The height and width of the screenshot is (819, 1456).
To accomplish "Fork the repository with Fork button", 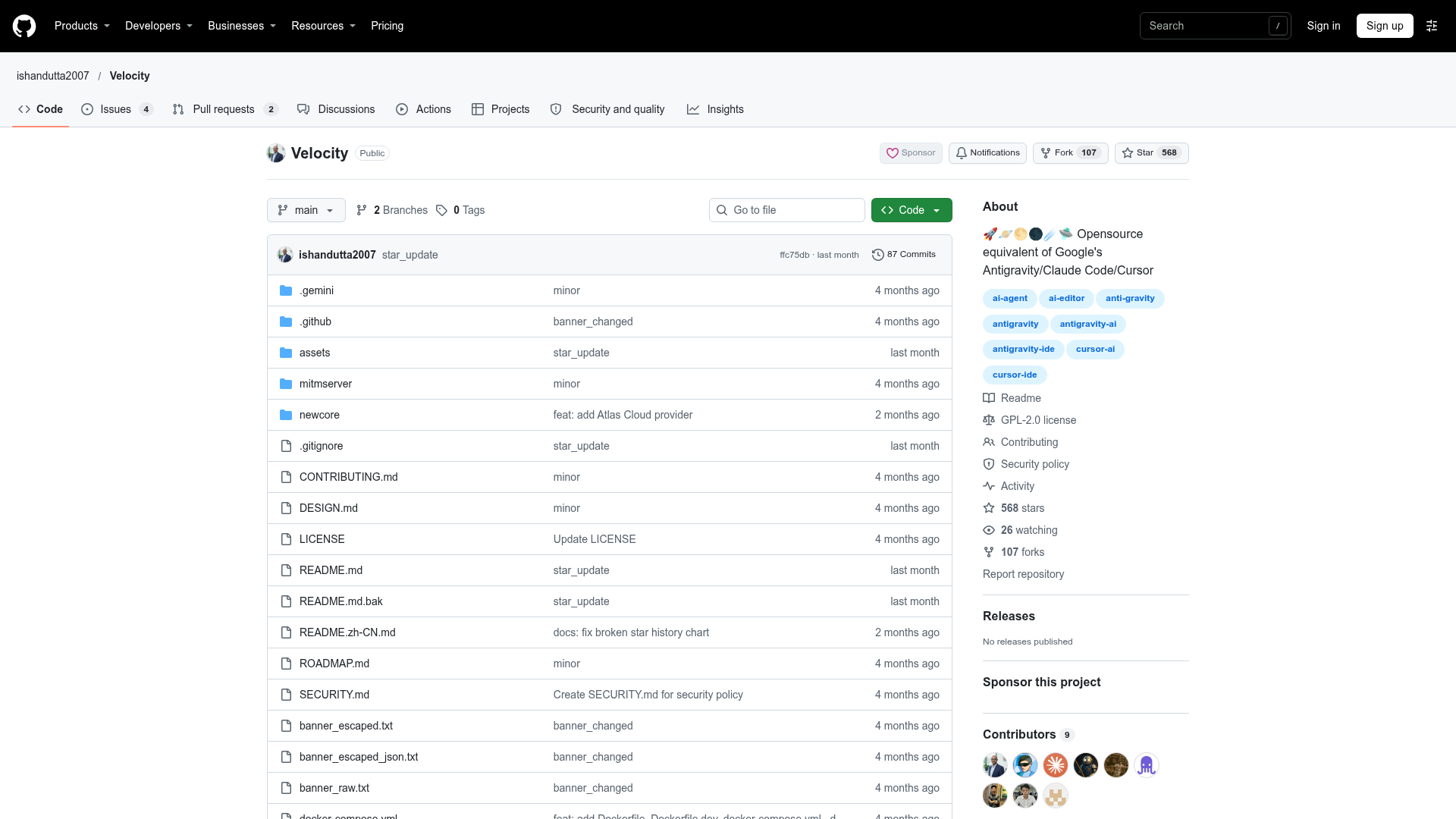I will pos(1071,153).
